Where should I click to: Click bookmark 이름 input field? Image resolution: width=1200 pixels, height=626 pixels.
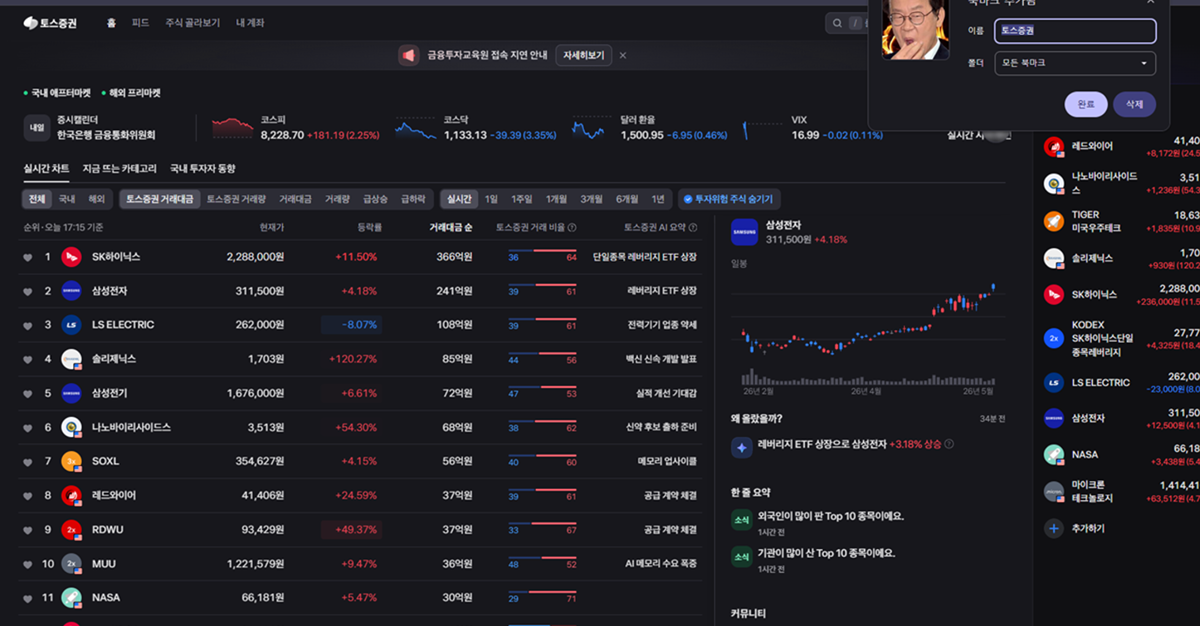[x=1075, y=31]
